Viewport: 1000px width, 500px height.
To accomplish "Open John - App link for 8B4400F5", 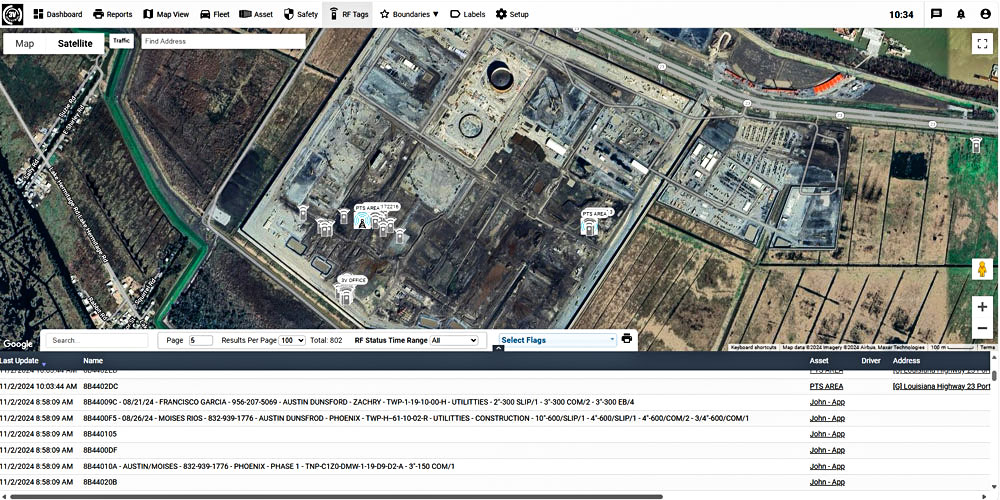I will pos(827,418).
